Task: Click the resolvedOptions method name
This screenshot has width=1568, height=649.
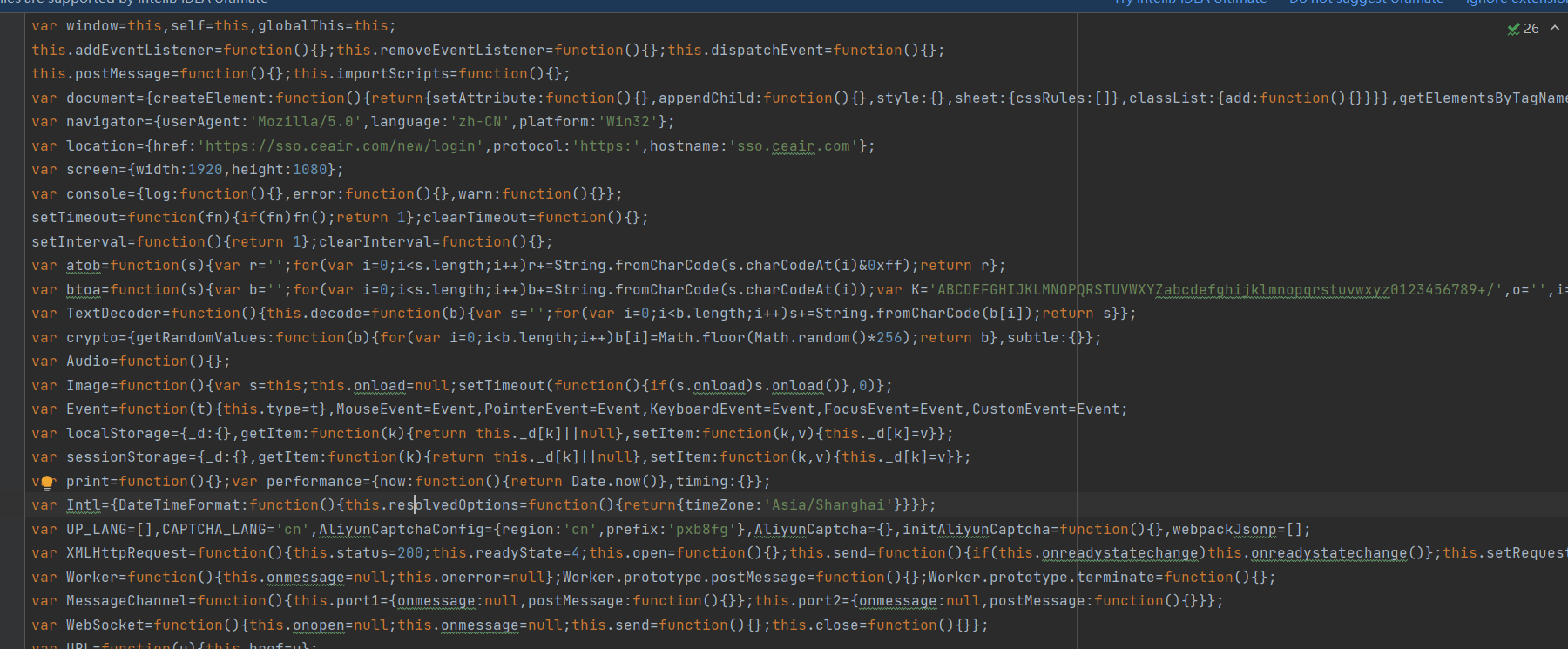Action: 454,505
